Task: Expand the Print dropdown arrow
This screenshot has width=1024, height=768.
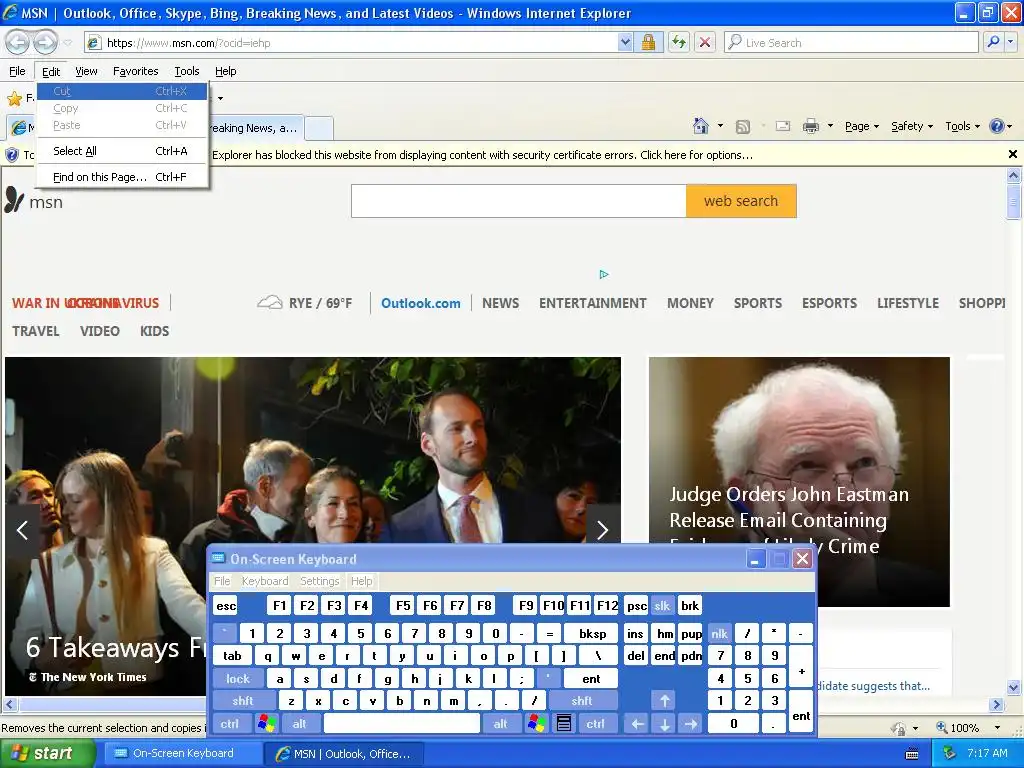Action: click(830, 126)
